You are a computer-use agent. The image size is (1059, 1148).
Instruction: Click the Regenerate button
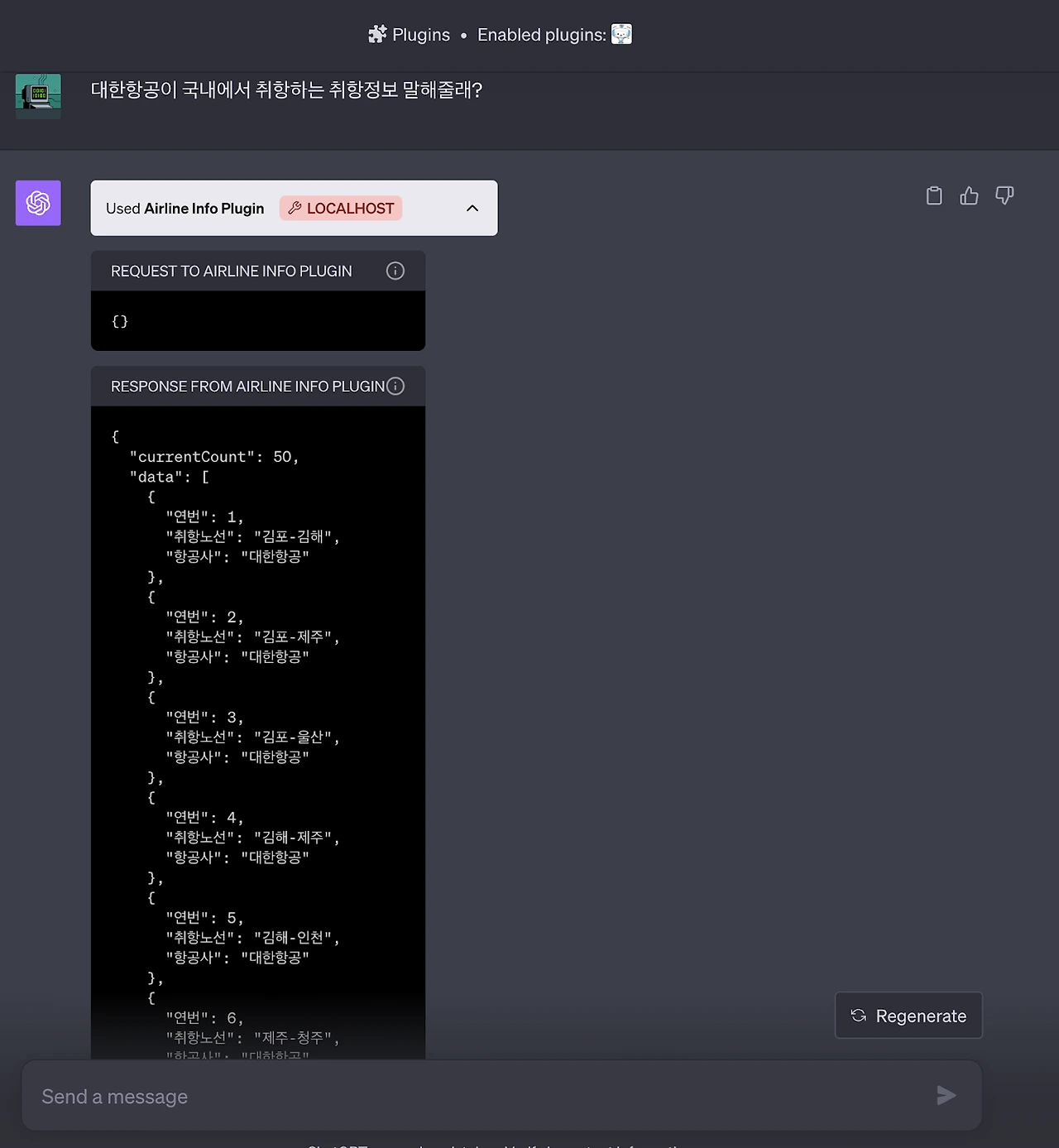[x=908, y=1016]
